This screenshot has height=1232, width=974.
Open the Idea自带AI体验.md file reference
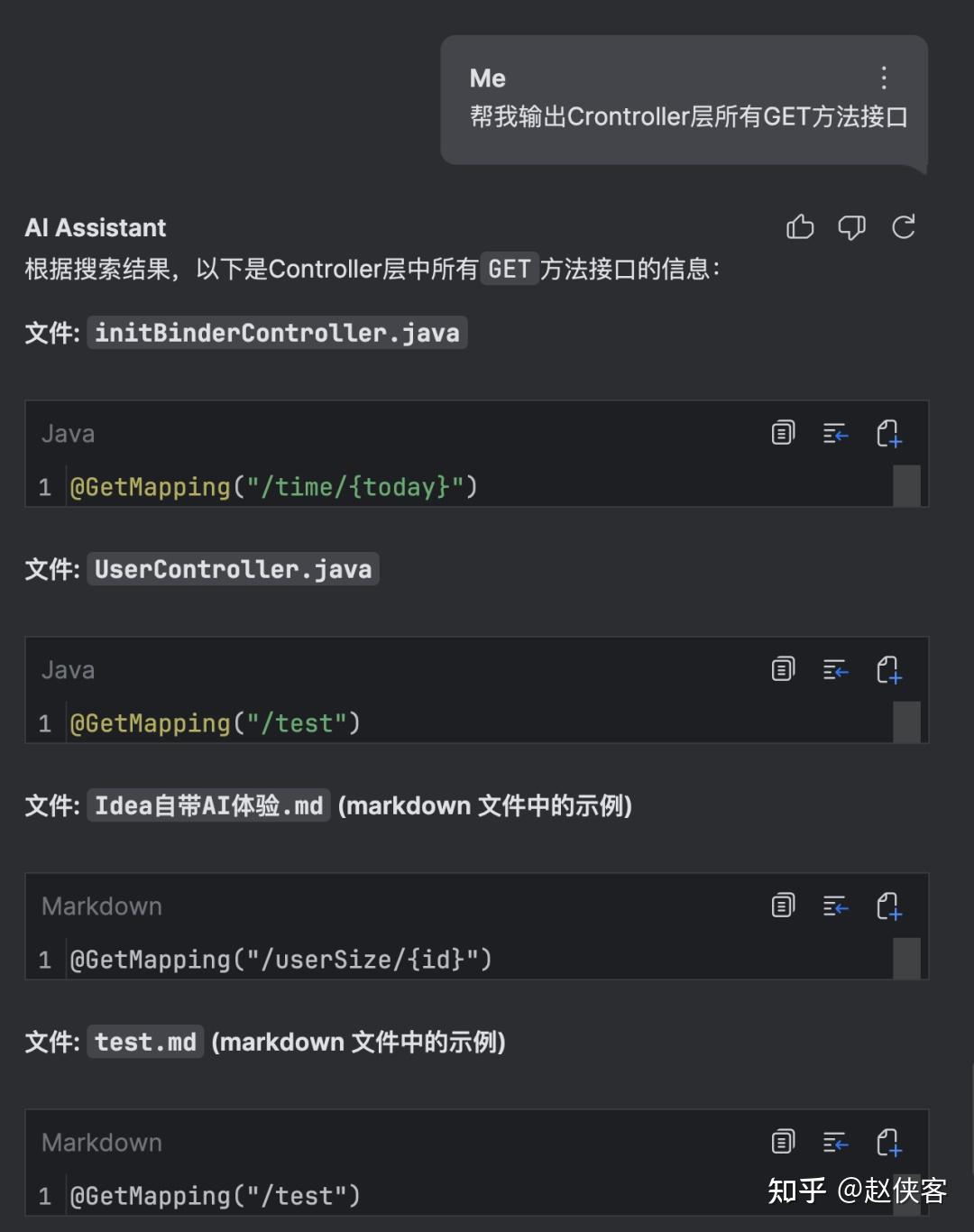click(207, 805)
